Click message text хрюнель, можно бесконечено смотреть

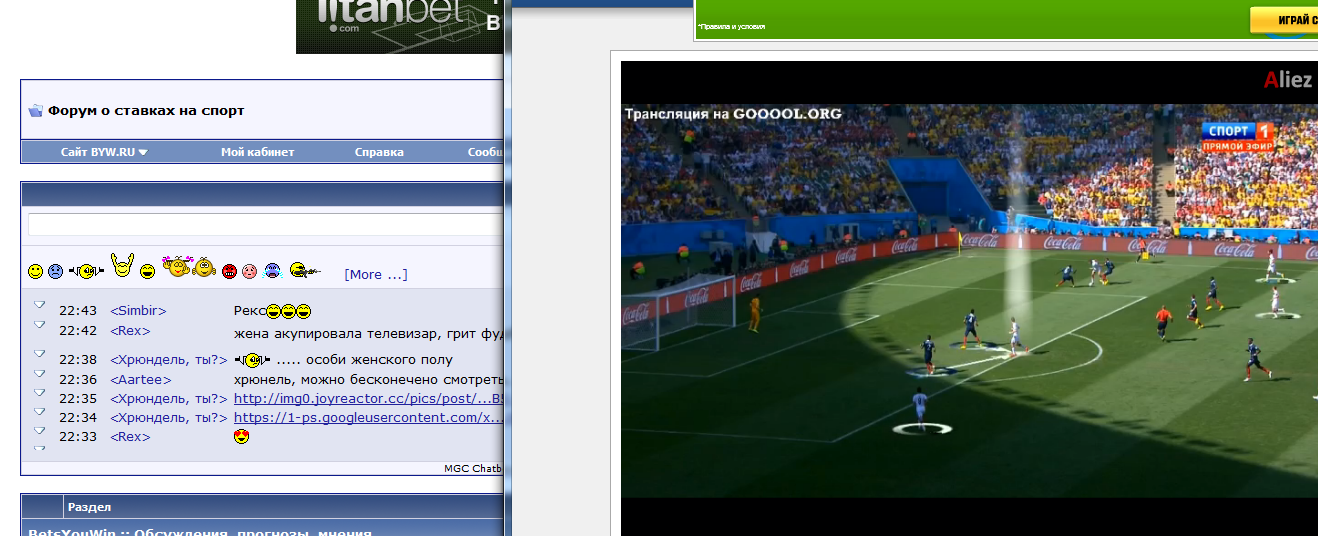coord(367,380)
